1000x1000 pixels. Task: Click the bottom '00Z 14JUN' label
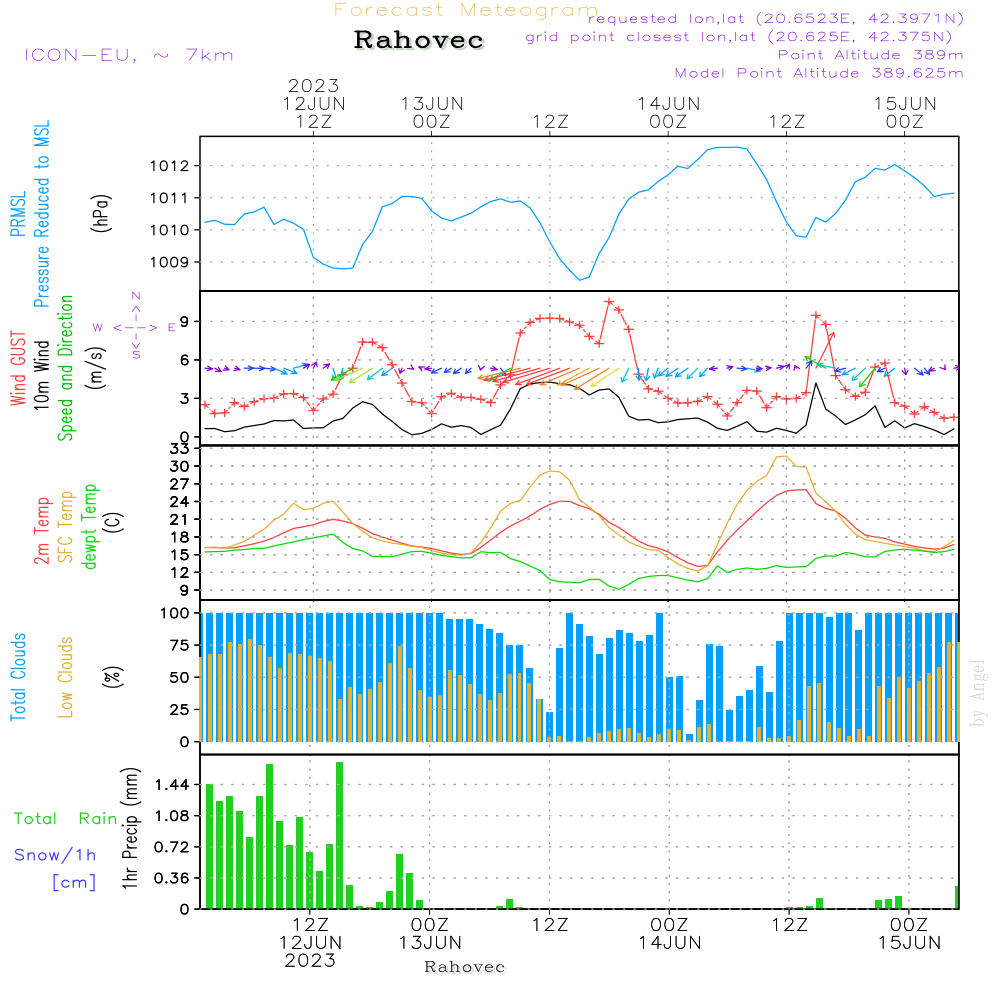click(x=670, y=934)
